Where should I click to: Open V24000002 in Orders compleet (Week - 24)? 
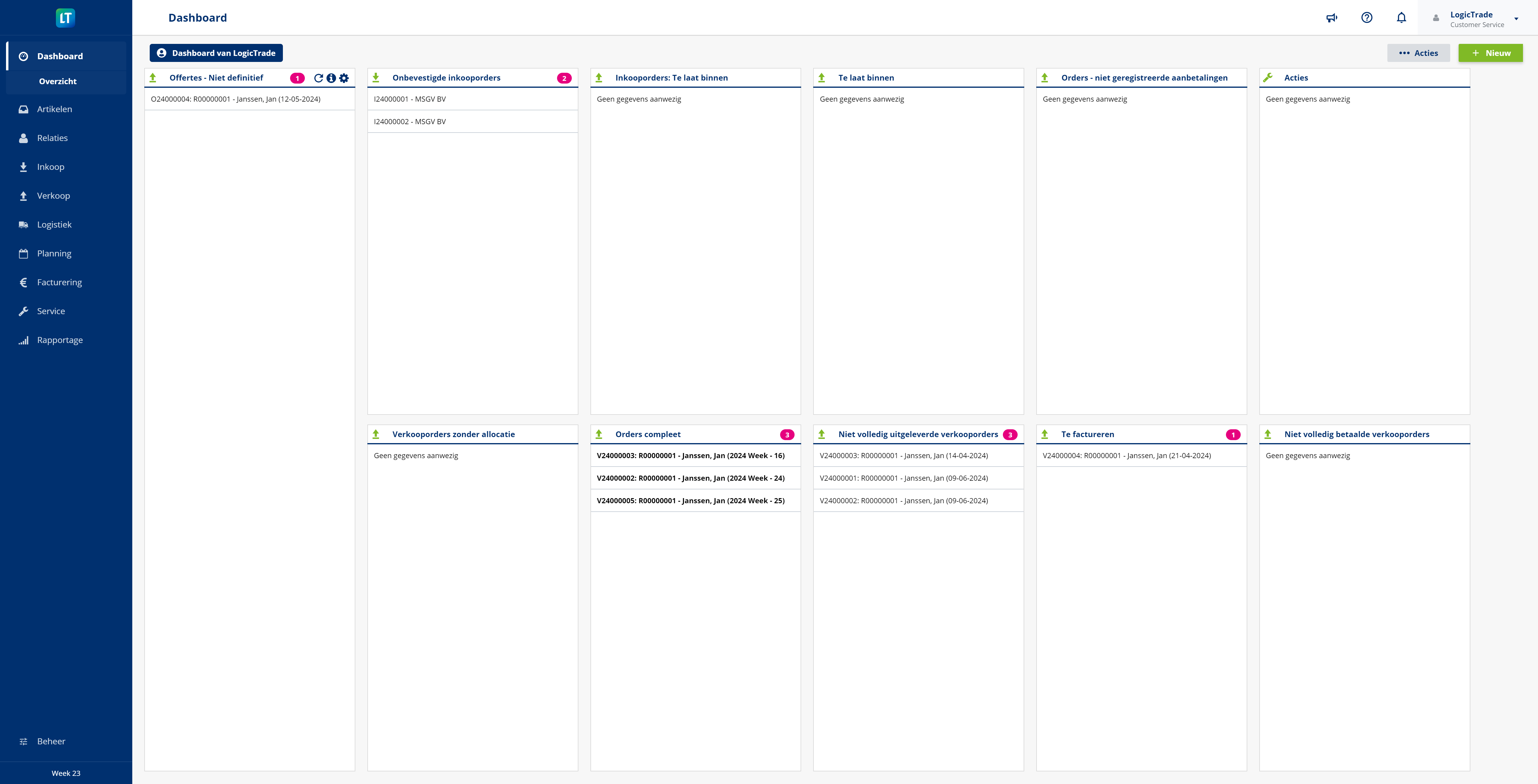coord(695,478)
